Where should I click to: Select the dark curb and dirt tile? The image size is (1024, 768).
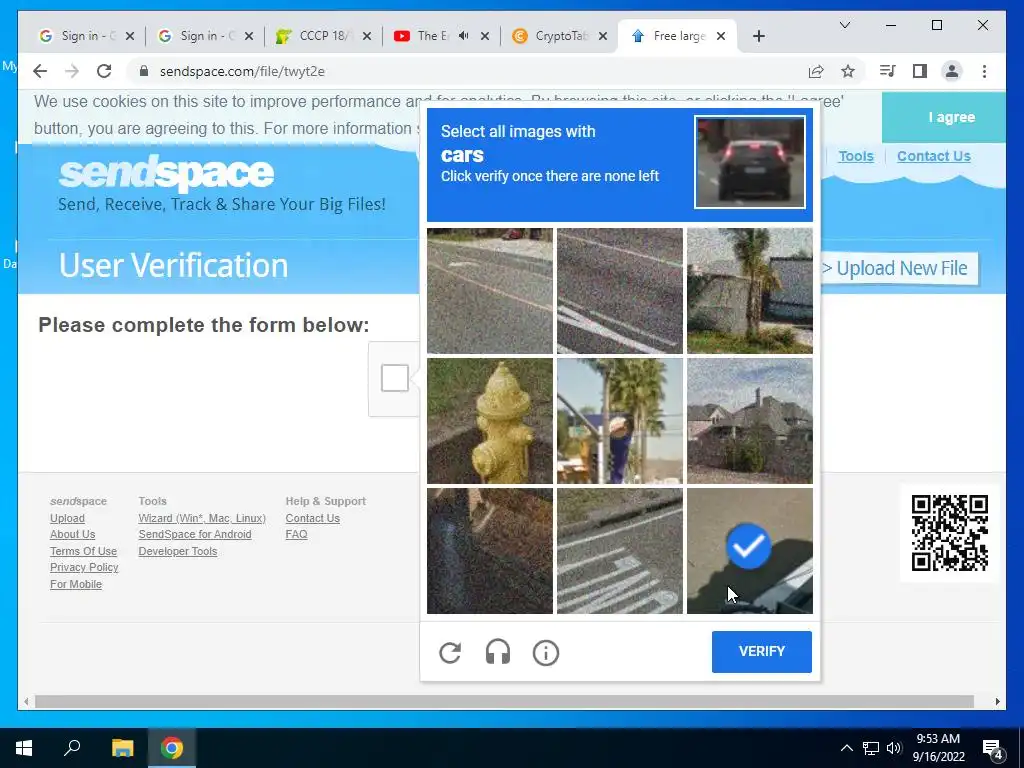coord(490,551)
